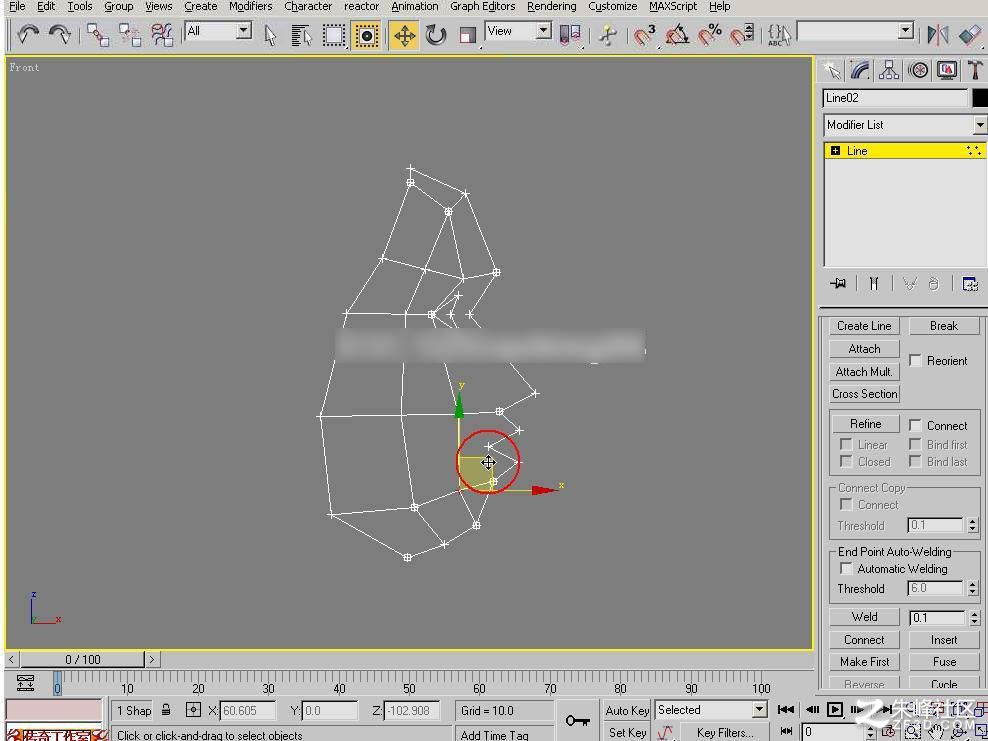Open the Rendering menu
The image size is (988, 741).
tap(551, 6)
